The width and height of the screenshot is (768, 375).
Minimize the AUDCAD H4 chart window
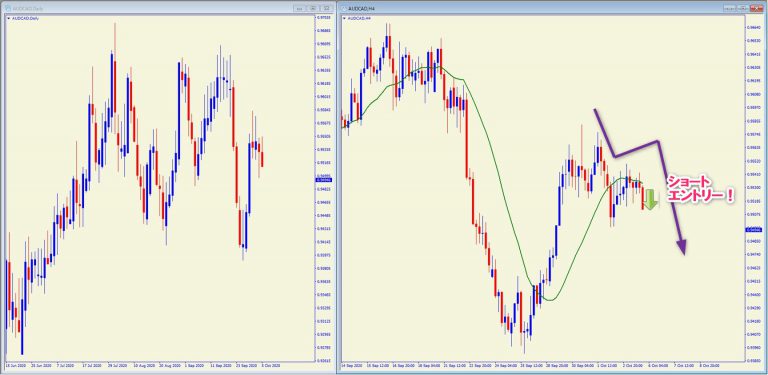[x=731, y=8]
